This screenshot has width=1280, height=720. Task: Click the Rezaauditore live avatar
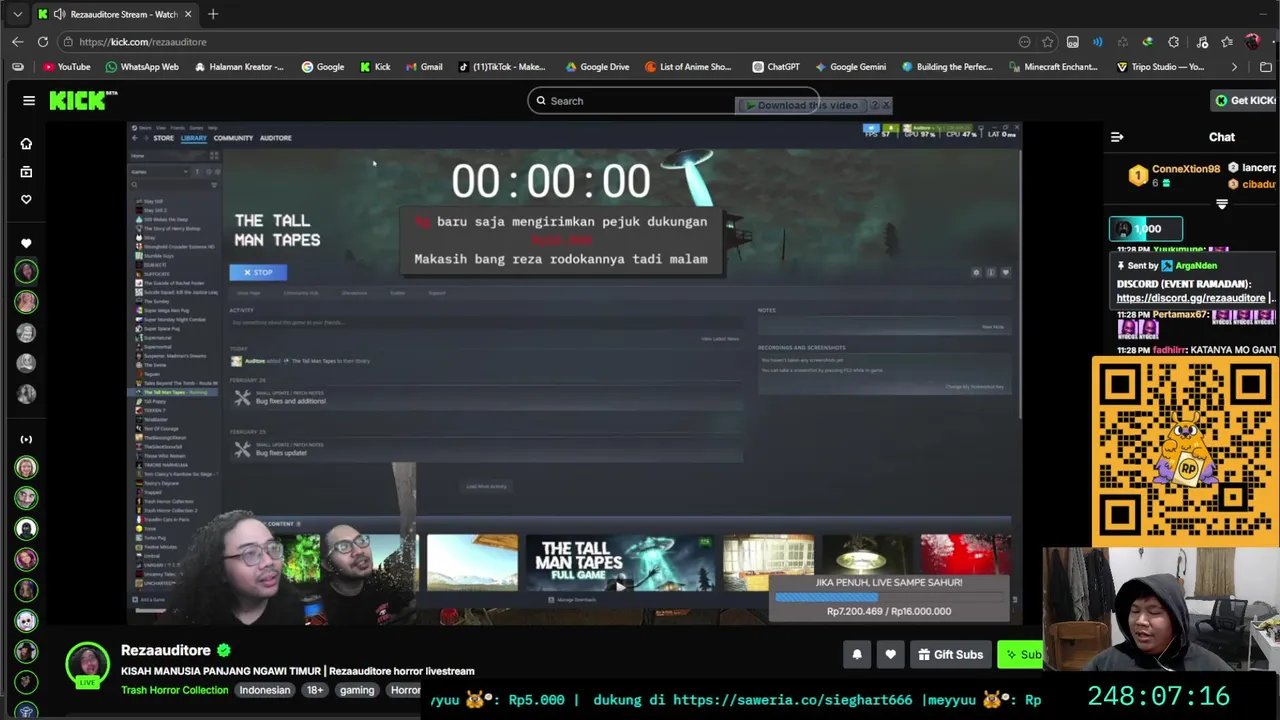point(87,664)
